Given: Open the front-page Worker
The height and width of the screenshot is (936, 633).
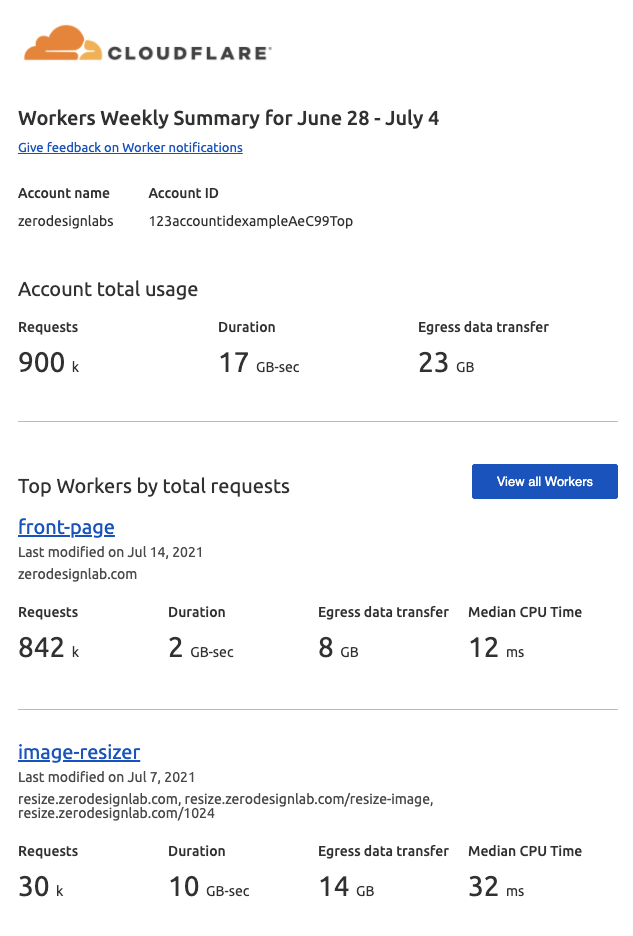Looking at the screenshot, I should 66,527.
